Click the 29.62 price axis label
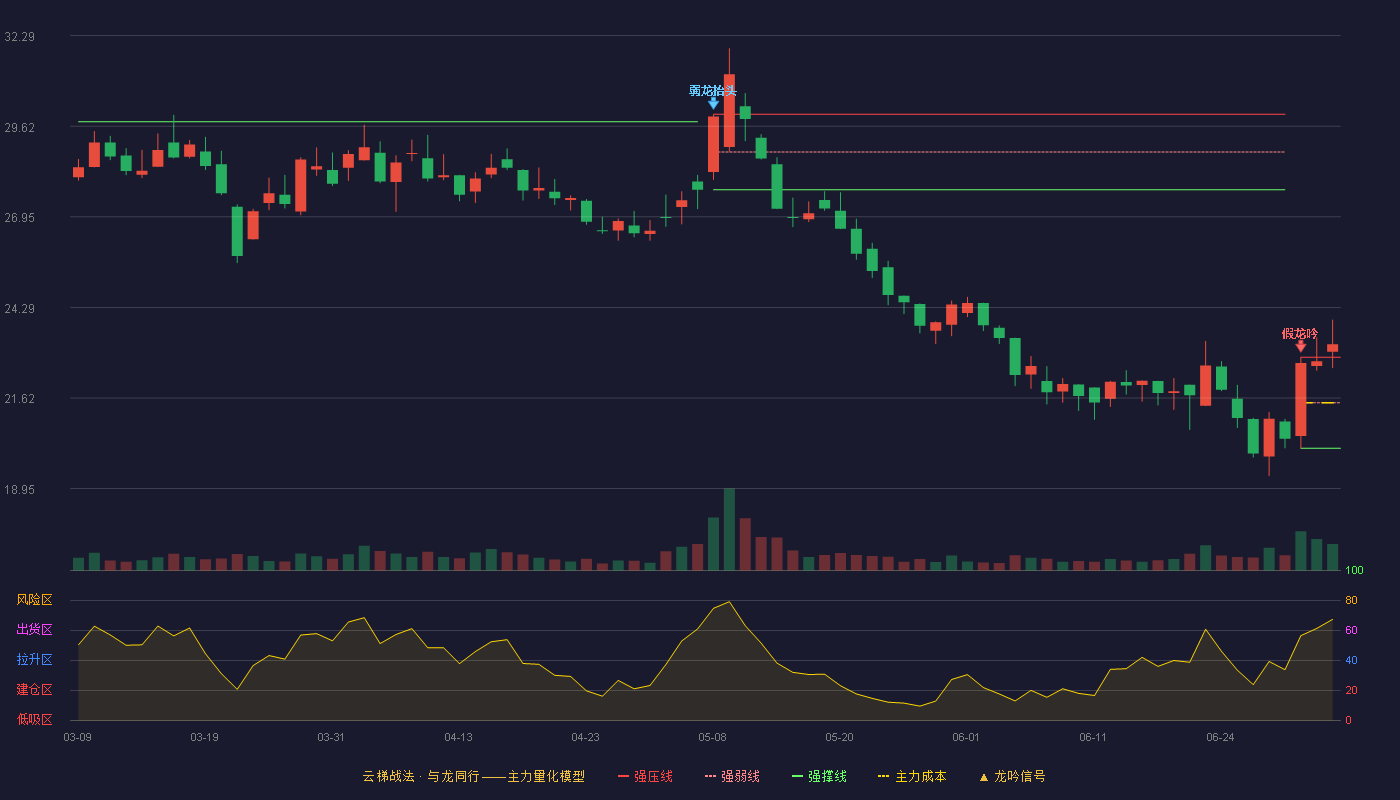Viewport: 1400px width, 800px height. coord(20,128)
